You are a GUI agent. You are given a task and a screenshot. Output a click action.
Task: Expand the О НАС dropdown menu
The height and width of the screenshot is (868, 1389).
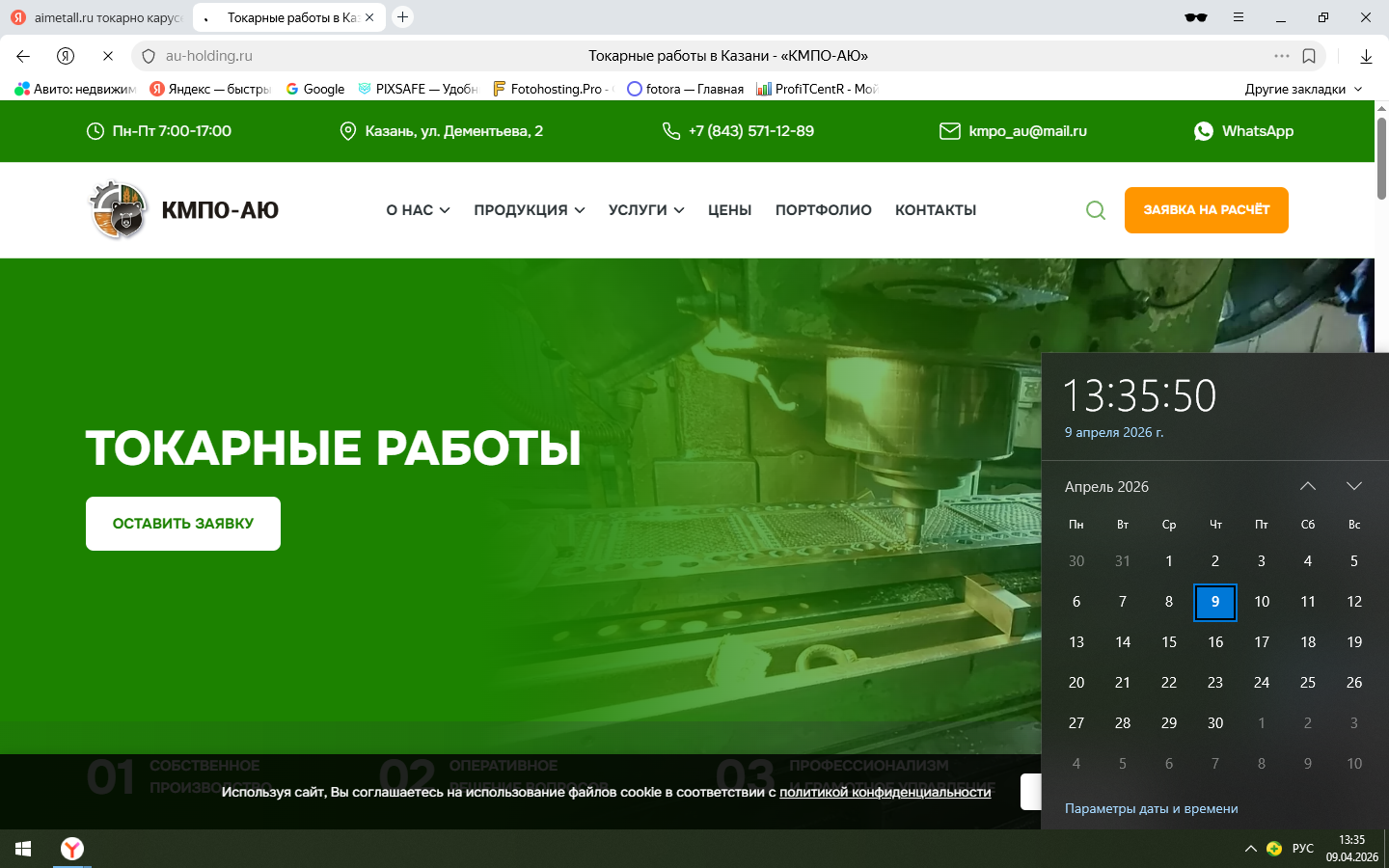point(418,210)
